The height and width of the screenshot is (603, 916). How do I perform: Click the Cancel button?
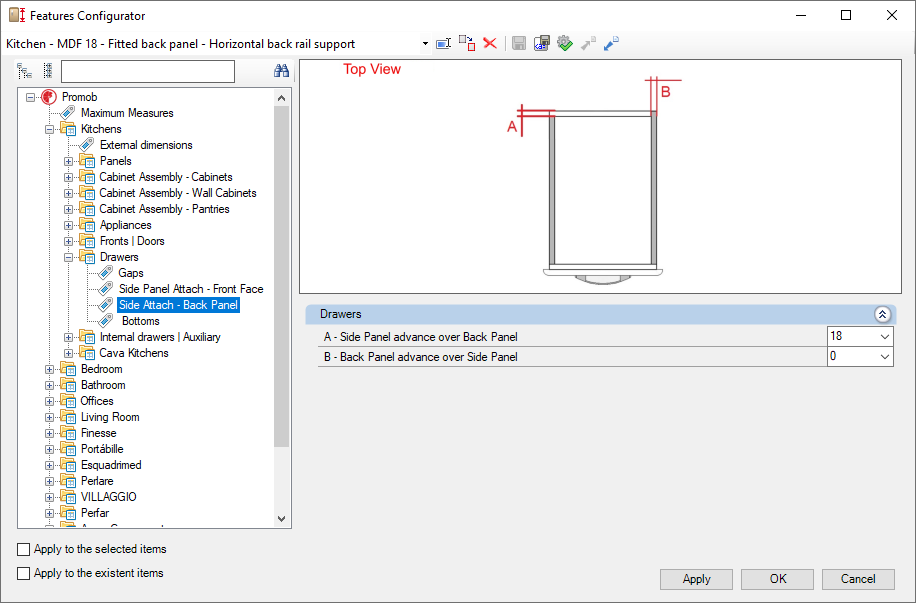pos(858,579)
